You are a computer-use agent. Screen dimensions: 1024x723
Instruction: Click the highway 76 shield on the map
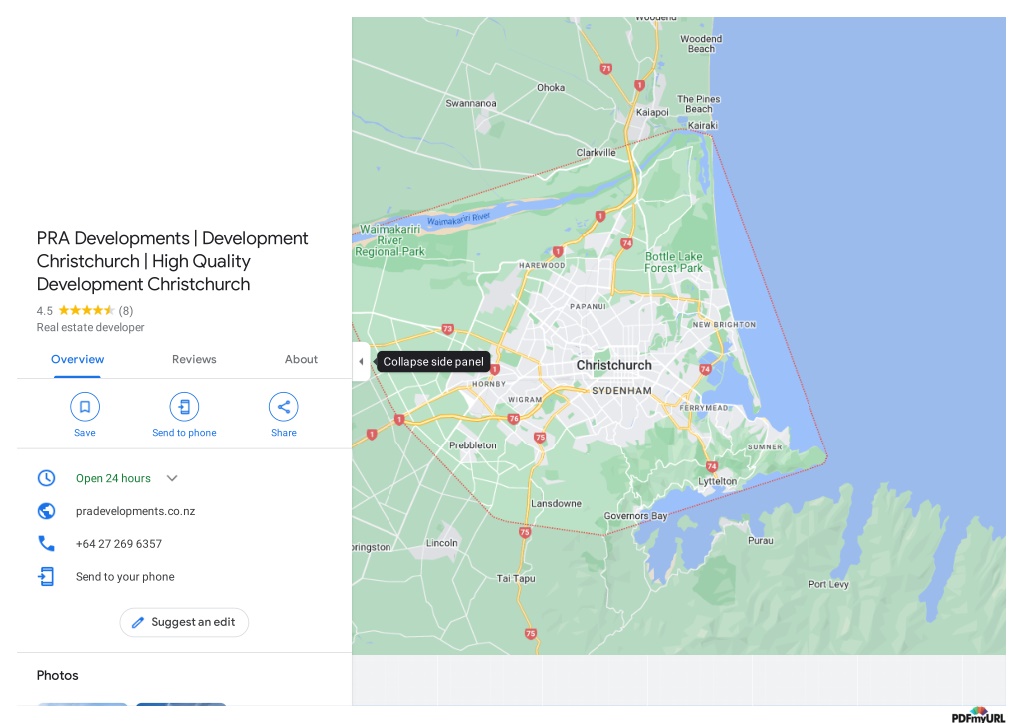pos(514,419)
